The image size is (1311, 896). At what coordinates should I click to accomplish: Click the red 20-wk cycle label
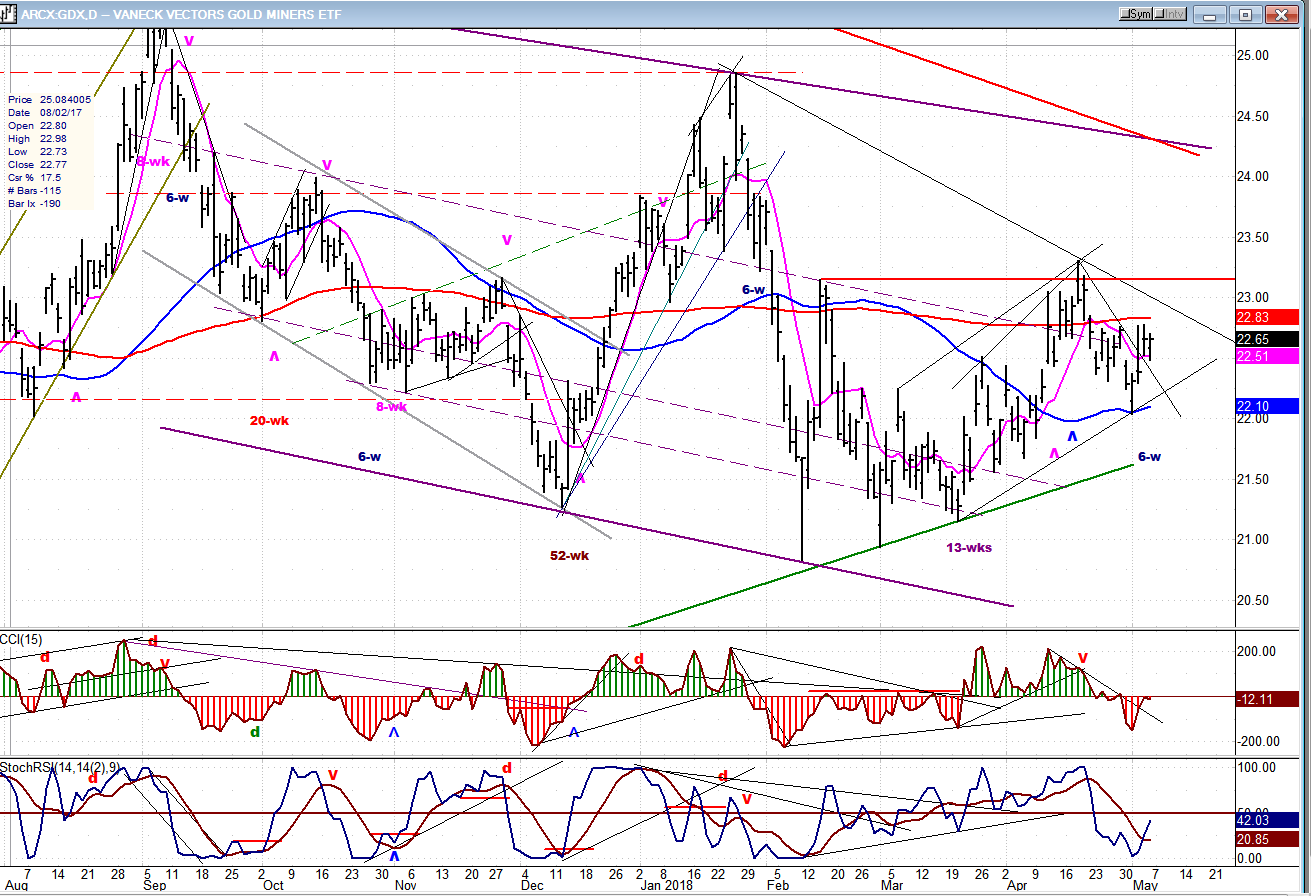[269, 420]
